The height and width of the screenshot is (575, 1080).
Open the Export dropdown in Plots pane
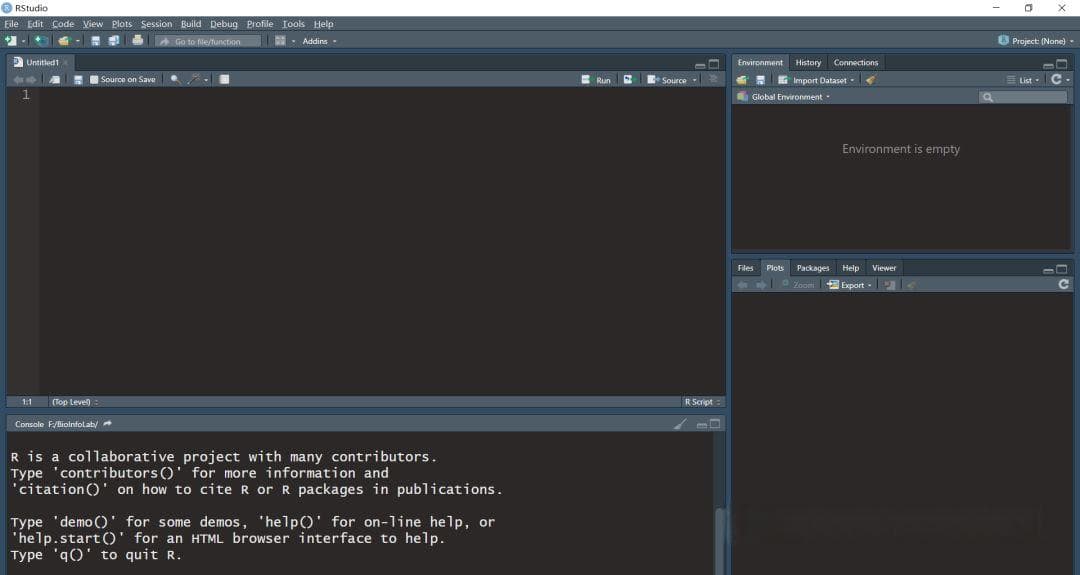(849, 285)
